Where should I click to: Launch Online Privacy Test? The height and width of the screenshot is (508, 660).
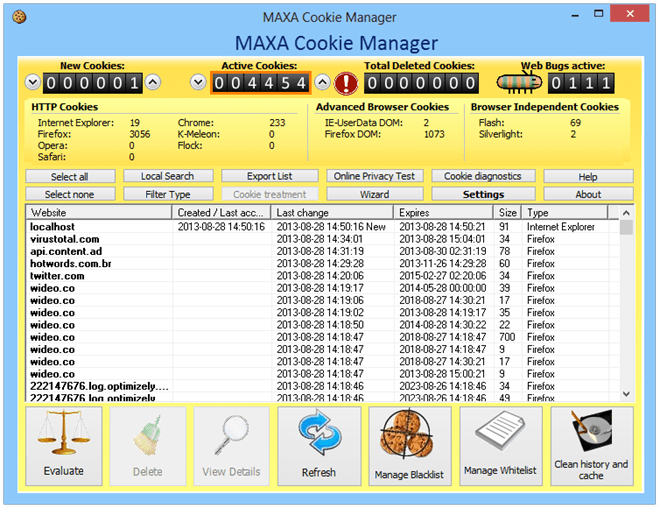[x=375, y=176]
